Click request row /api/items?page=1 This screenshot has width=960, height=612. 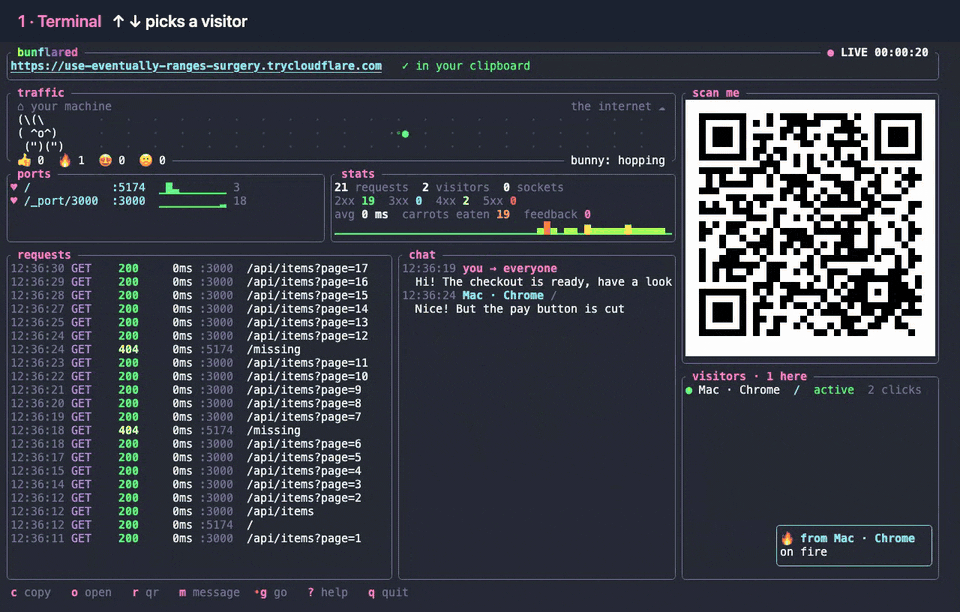pos(186,538)
